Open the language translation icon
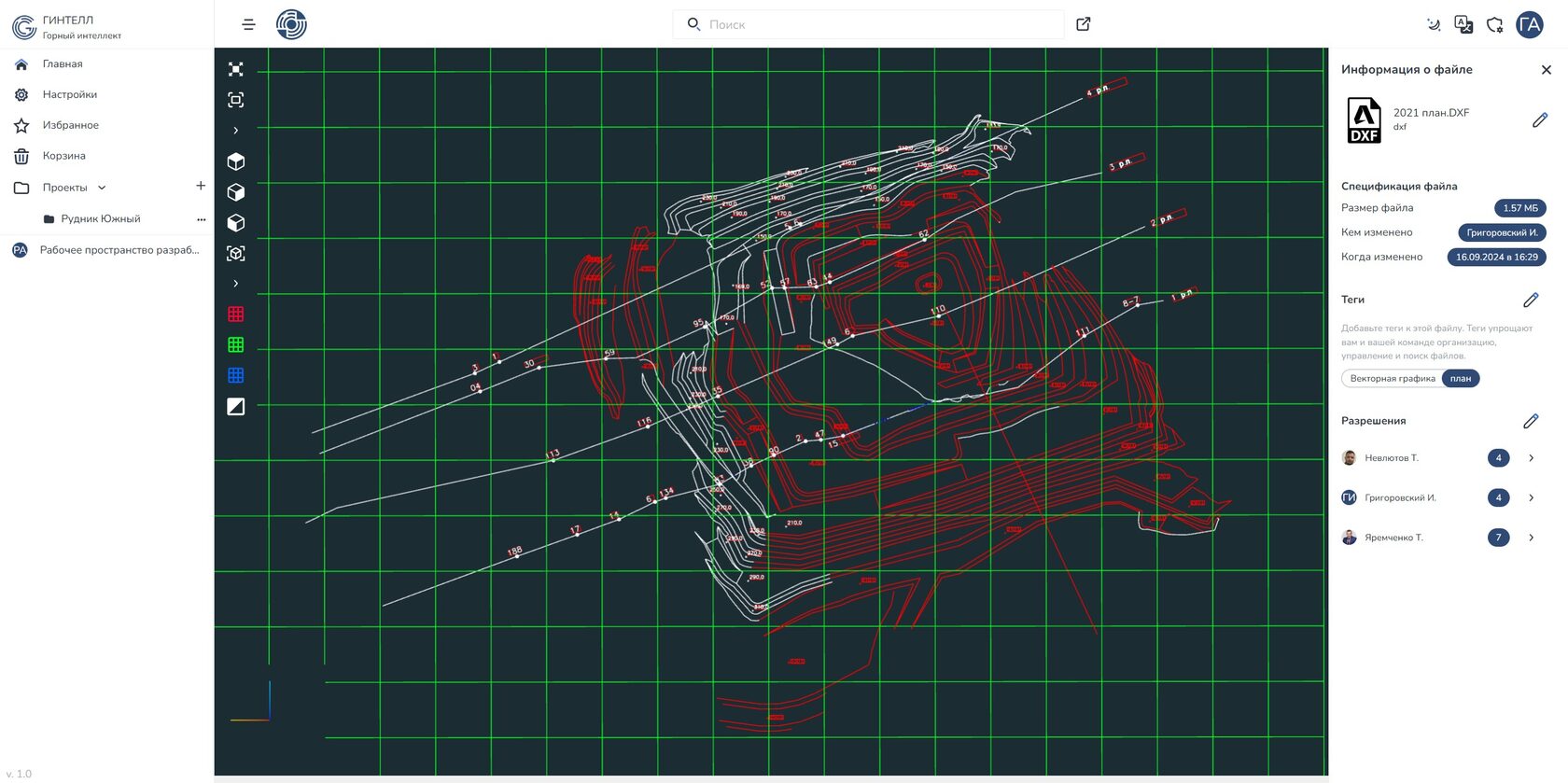Viewport: 1568px width, 783px height. coord(1463,25)
